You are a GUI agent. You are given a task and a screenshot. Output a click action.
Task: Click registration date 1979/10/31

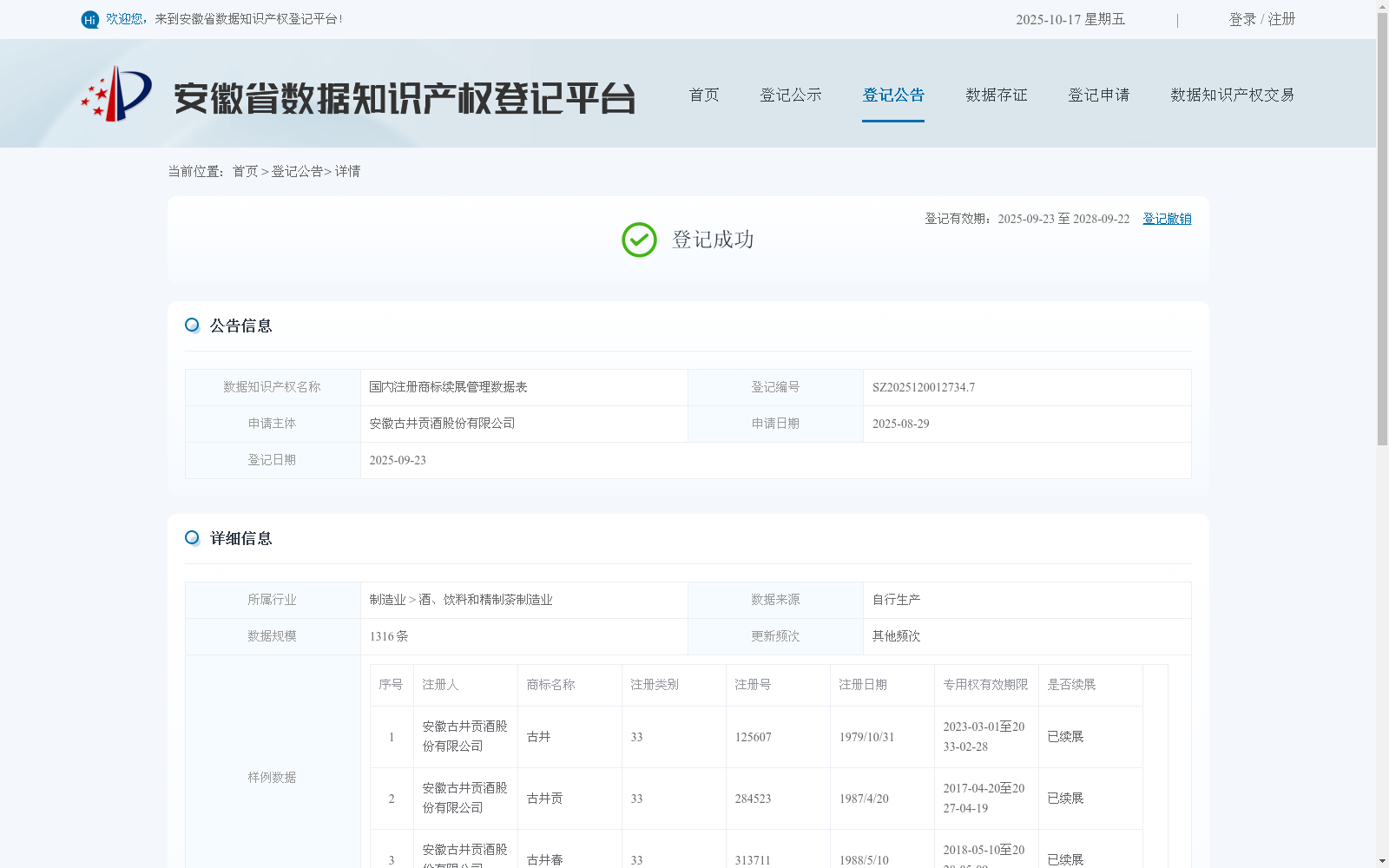click(866, 737)
